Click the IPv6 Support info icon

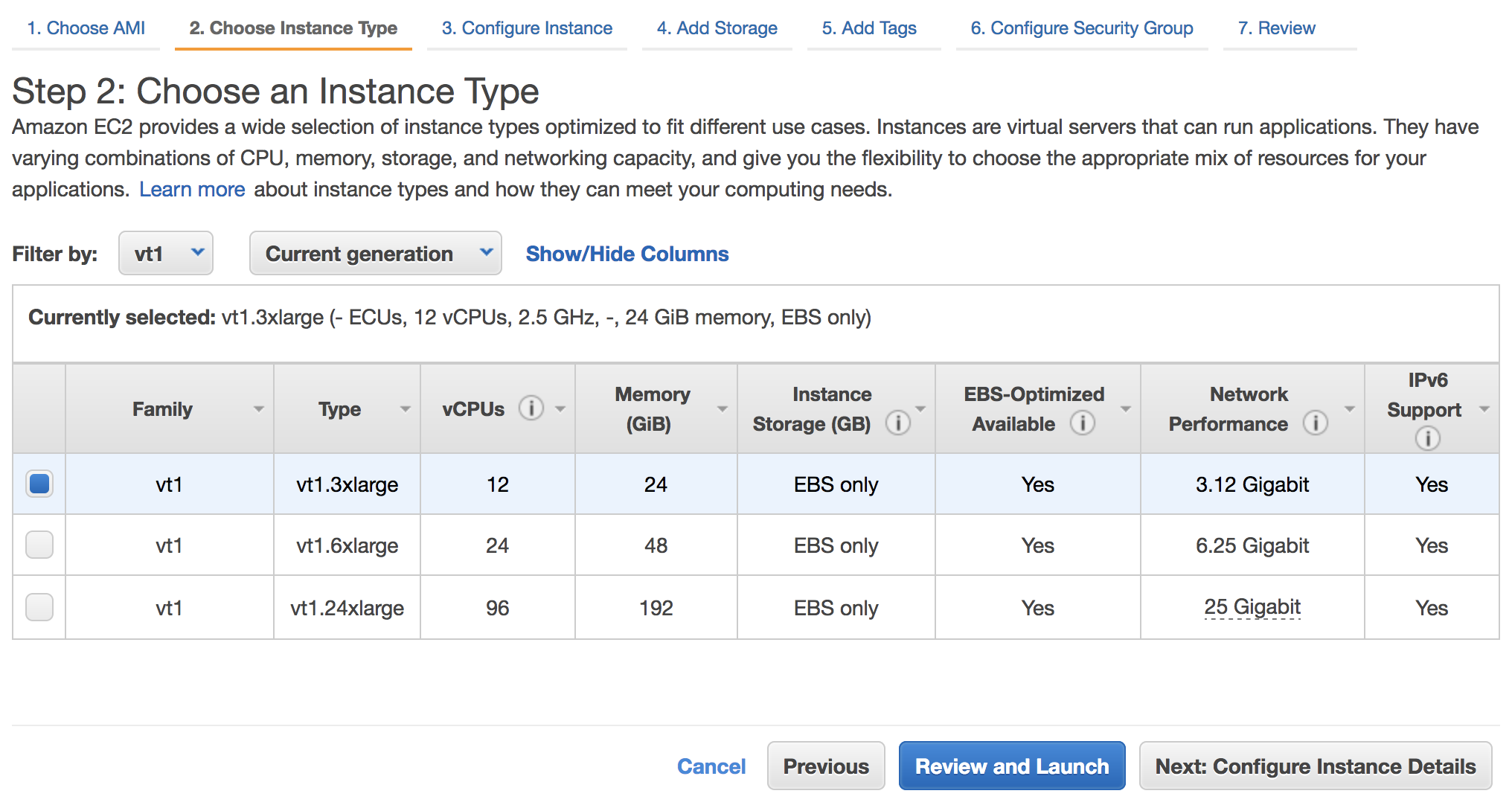[x=1426, y=438]
